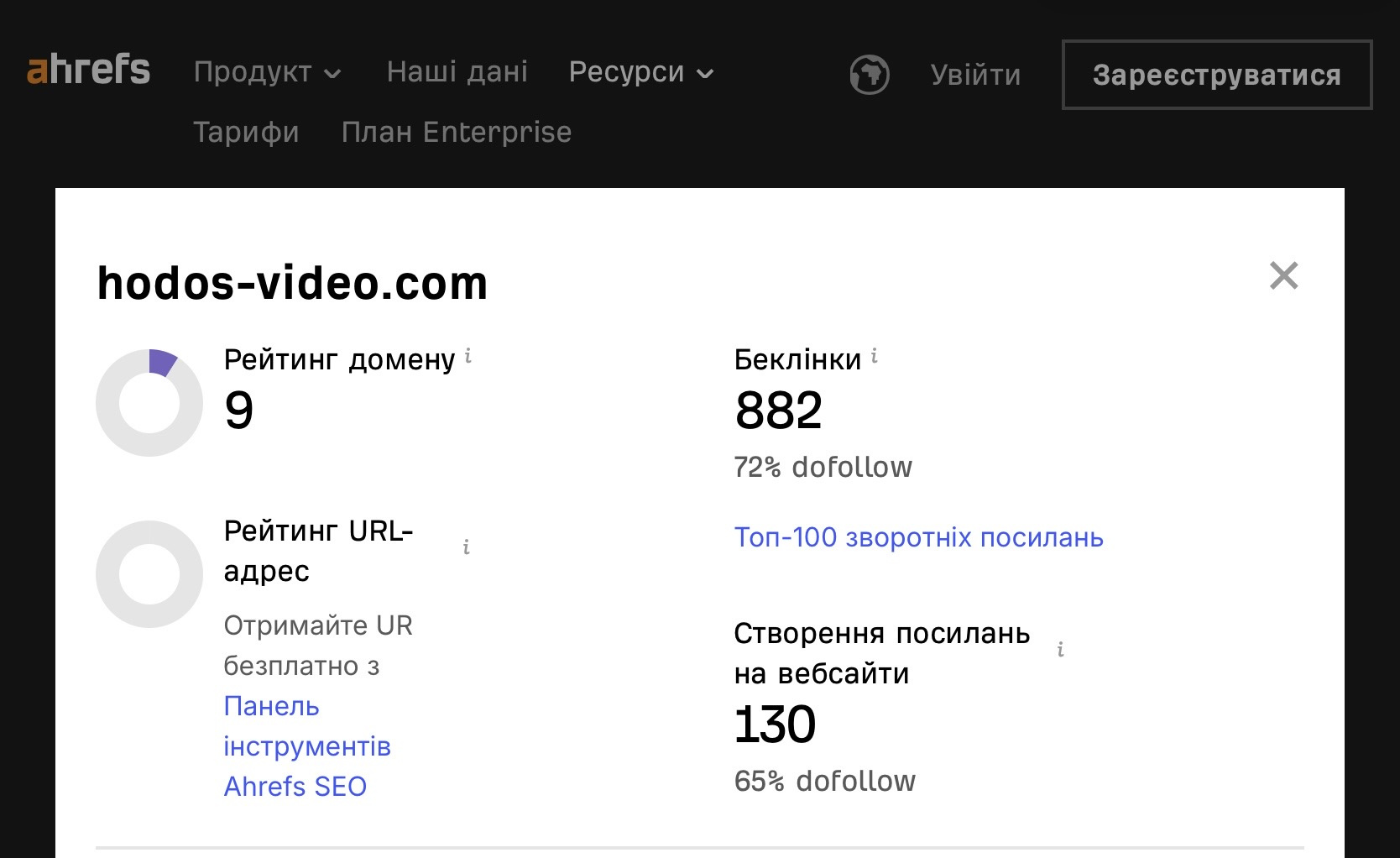Click the domain rating donut chart
Image resolution: width=1400 pixels, height=858 pixels.
(x=149, y=403)
